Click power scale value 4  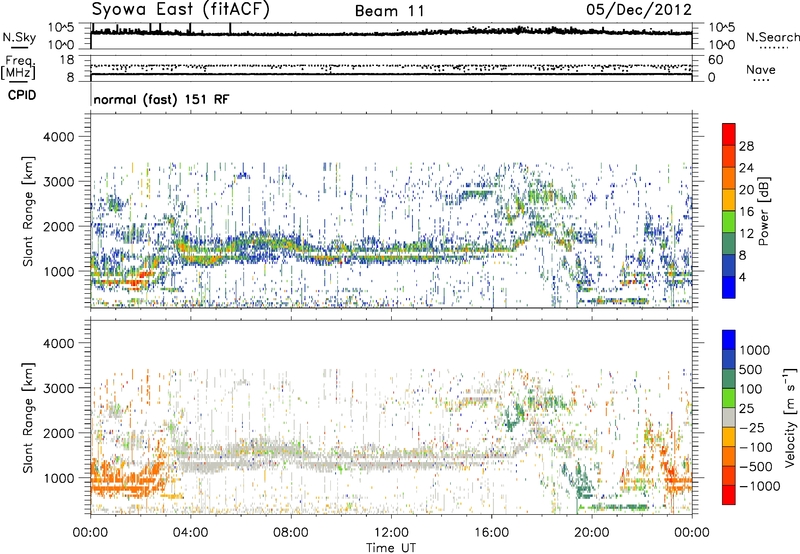tap(743, 278)
